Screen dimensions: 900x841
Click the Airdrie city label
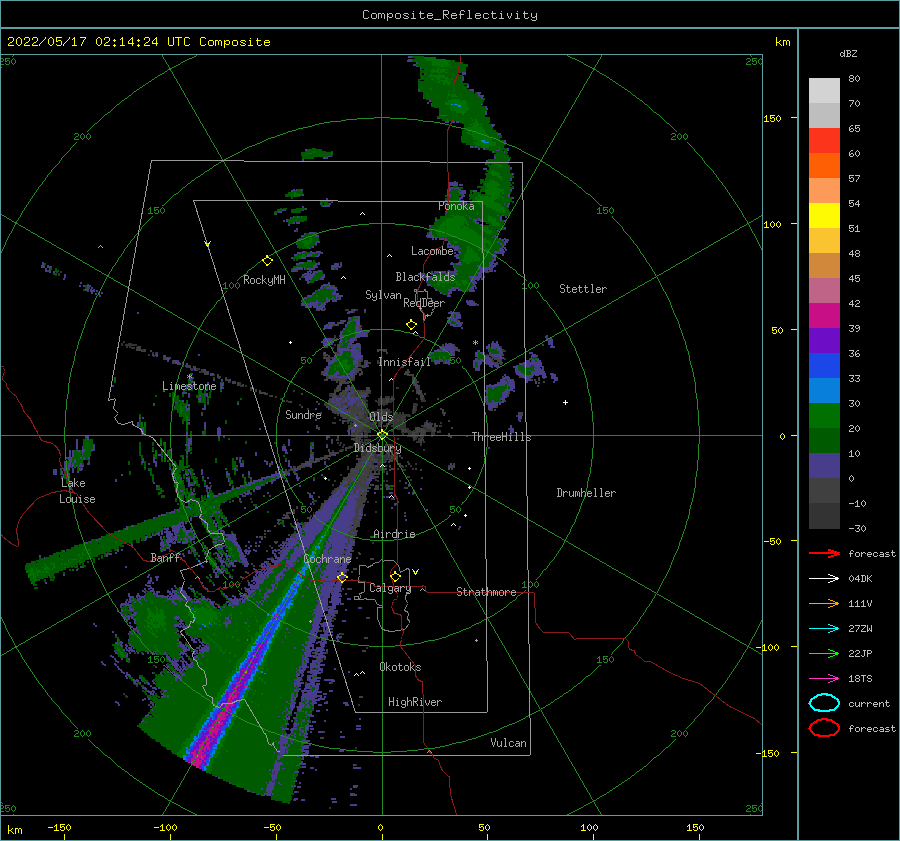394,534
